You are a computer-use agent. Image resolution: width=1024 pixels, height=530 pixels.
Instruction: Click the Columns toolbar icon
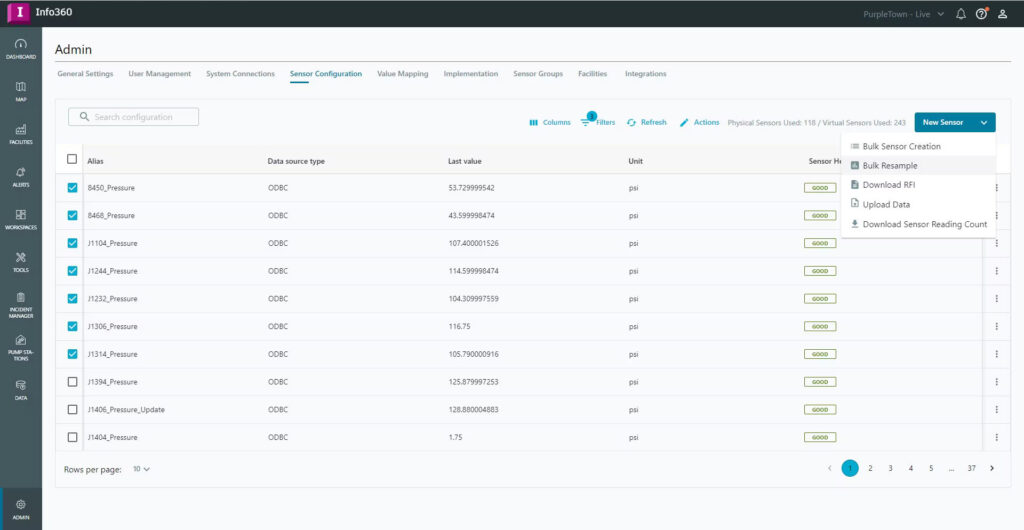click(534, 123)
